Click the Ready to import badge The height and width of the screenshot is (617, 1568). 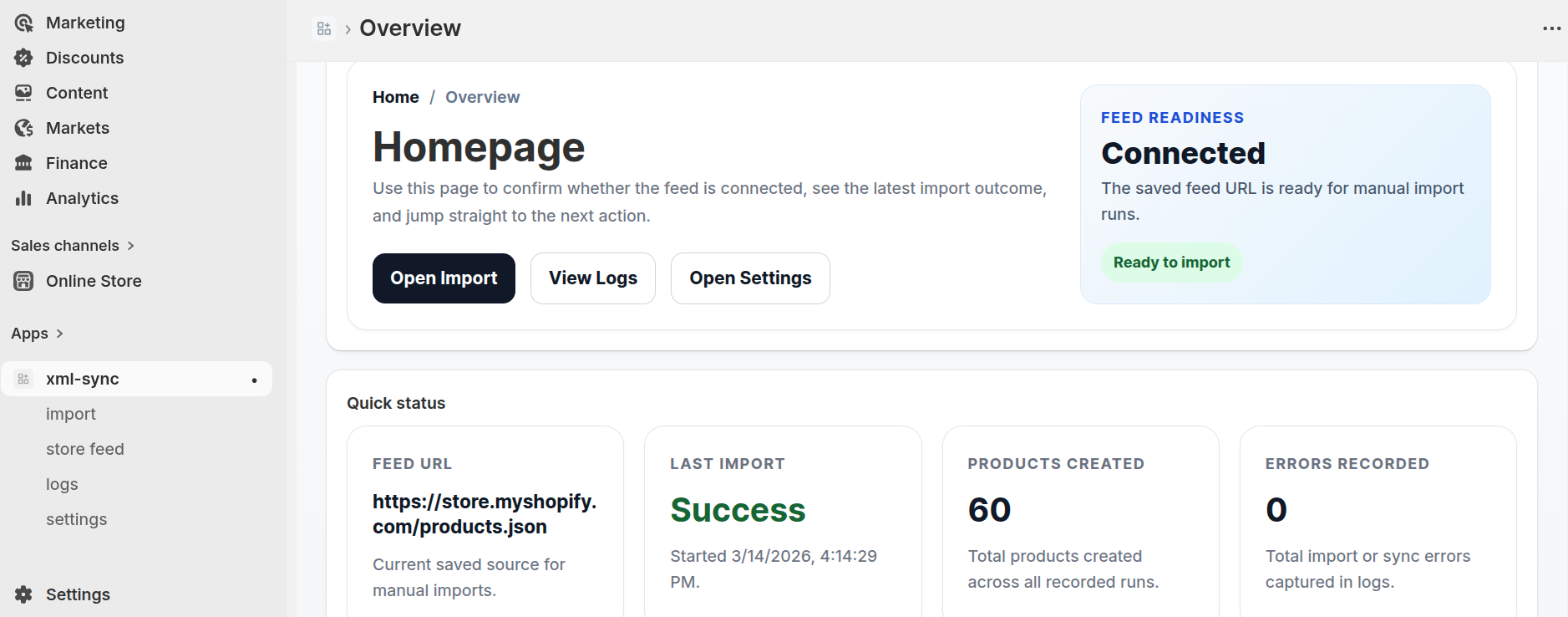pyautogui.click(x=1171, y=263)
